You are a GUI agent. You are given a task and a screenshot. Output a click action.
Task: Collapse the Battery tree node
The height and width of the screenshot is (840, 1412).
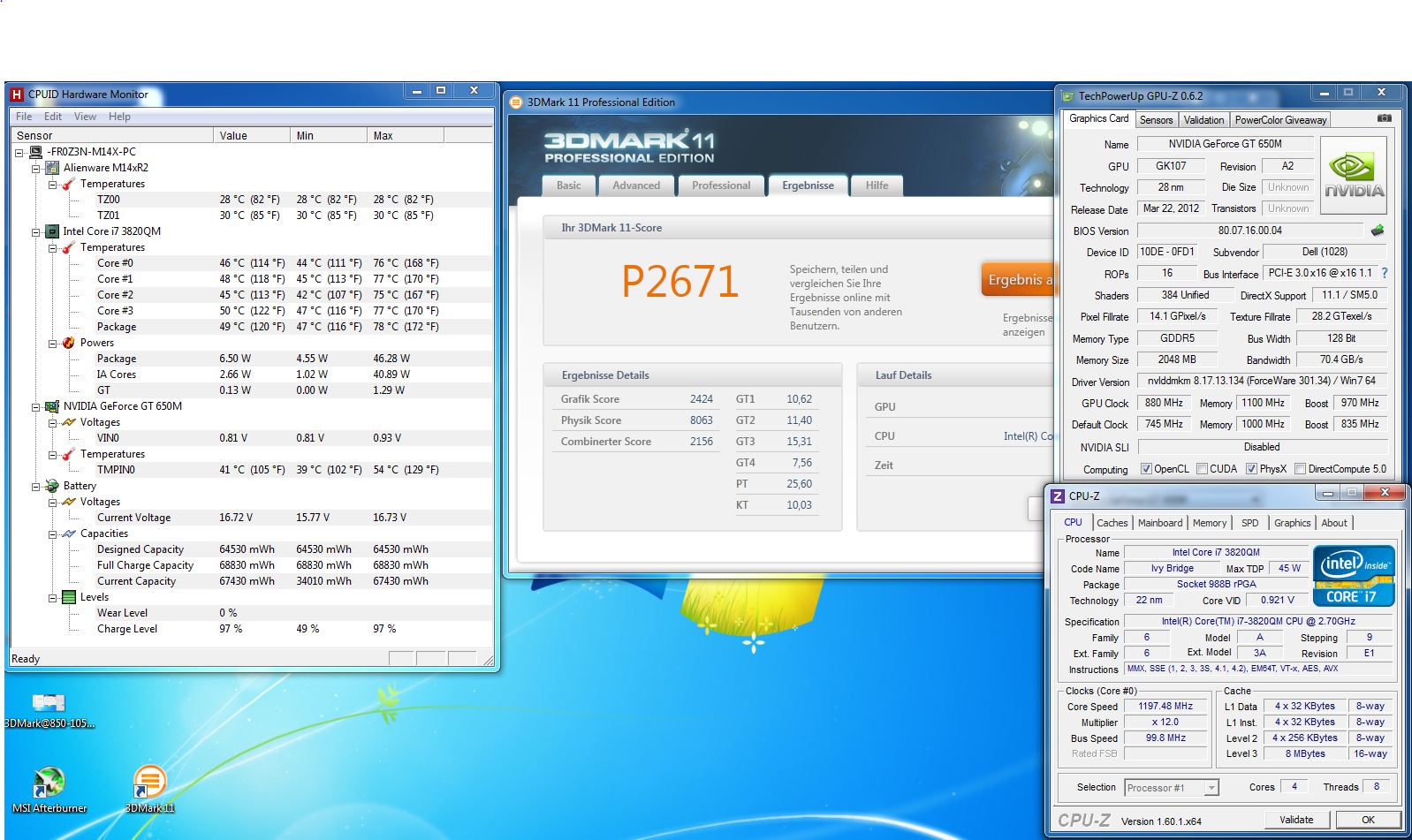pos(36,486)
